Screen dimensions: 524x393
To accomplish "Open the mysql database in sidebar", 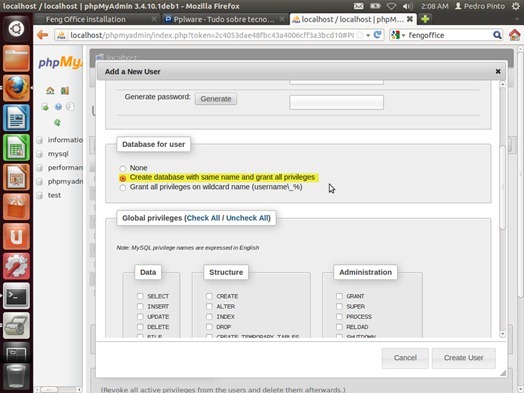I will point(58,154).
